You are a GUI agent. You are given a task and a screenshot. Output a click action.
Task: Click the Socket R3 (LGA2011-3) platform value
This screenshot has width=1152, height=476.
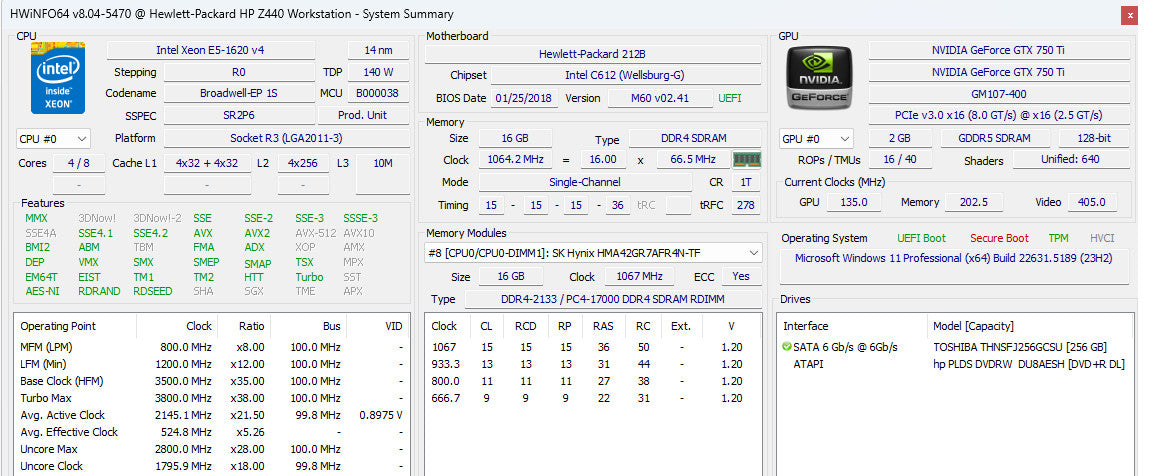(x=287, y=138)
